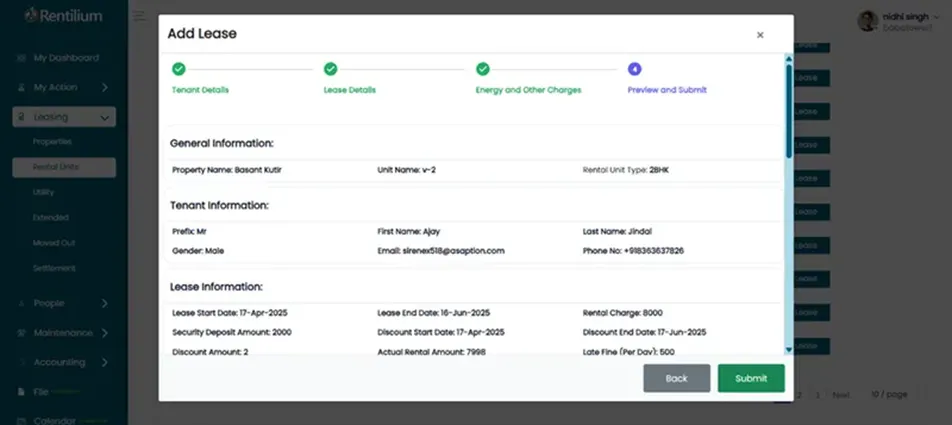Select the Tenant Details step checkmark
This screenshot has height=425, width=952.
pyautogui.click(x=178, y=69)
